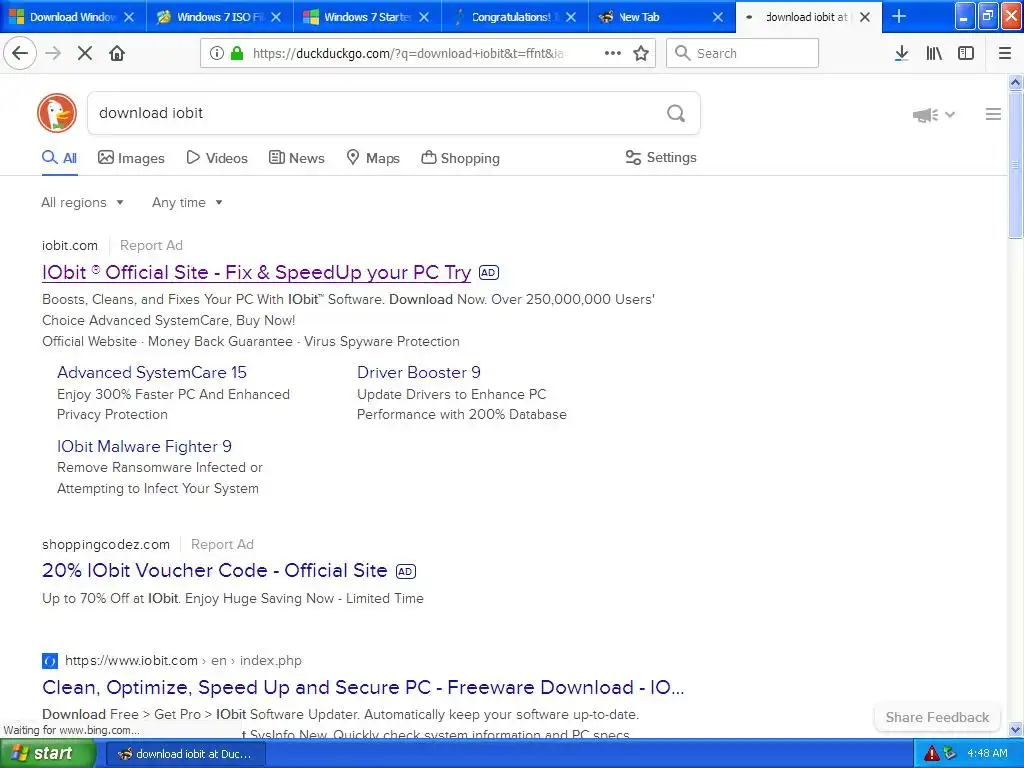Focus the DuckDuckGo search query field

(x=376, y=113)
